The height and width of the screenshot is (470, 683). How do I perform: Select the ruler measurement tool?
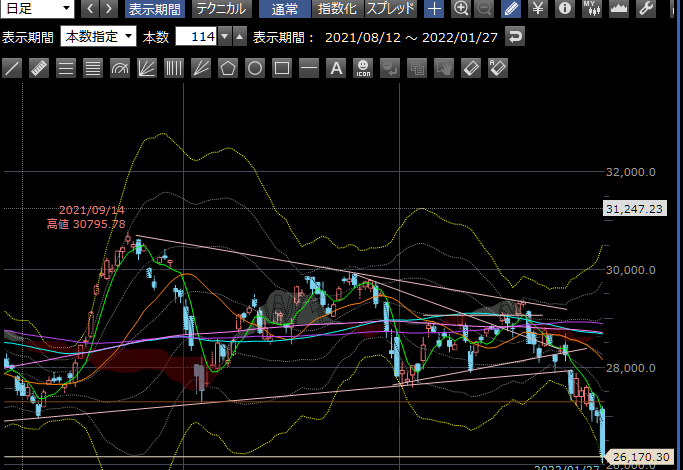pos(39,68)
